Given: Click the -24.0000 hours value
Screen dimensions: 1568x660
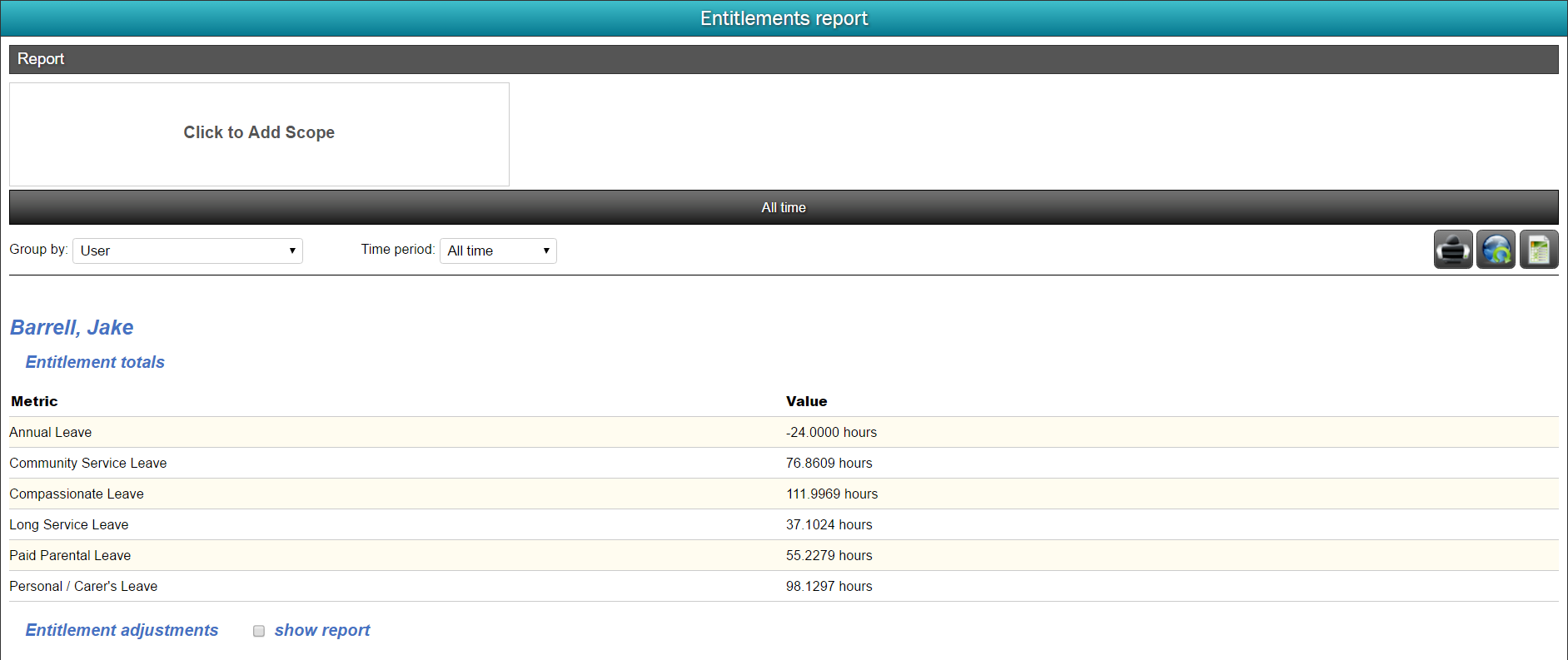Looking at the screenshot, I should pyautogui.click(x=831, y=432).
